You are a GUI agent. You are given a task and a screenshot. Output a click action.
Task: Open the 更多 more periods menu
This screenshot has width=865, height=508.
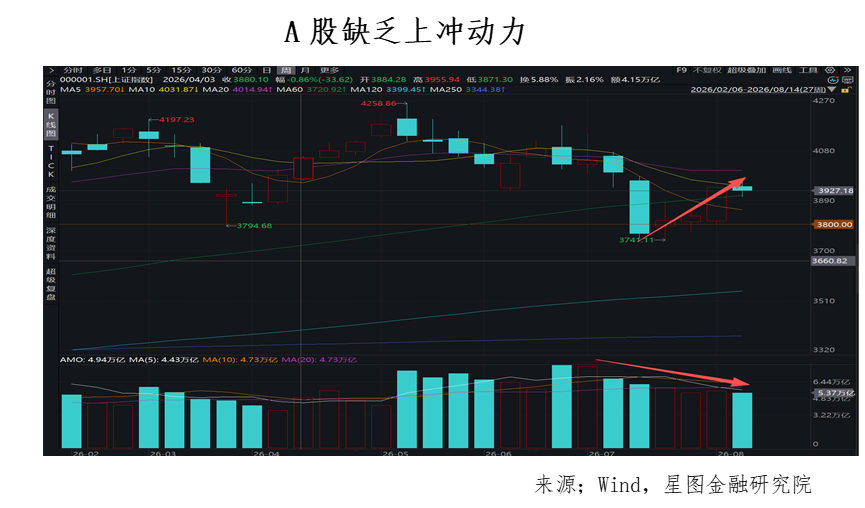pyautogui.click(x=329, y=71)
